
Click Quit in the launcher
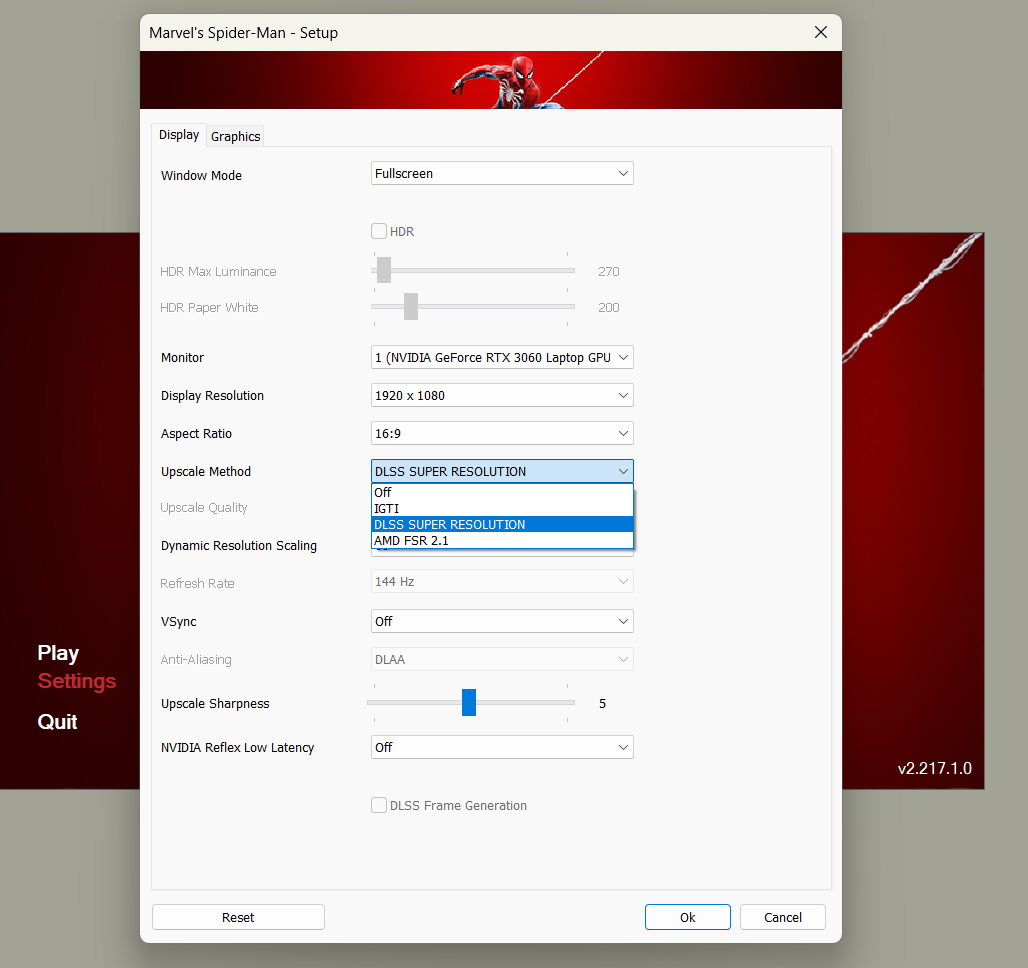[x=58, y=721]
